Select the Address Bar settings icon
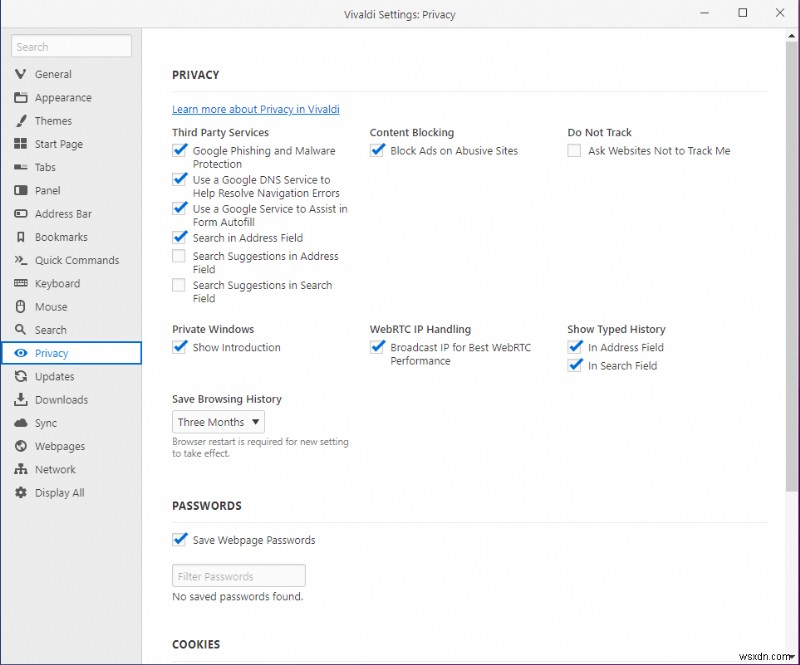This screenshot has height=665, width=800. pos(21,213)
